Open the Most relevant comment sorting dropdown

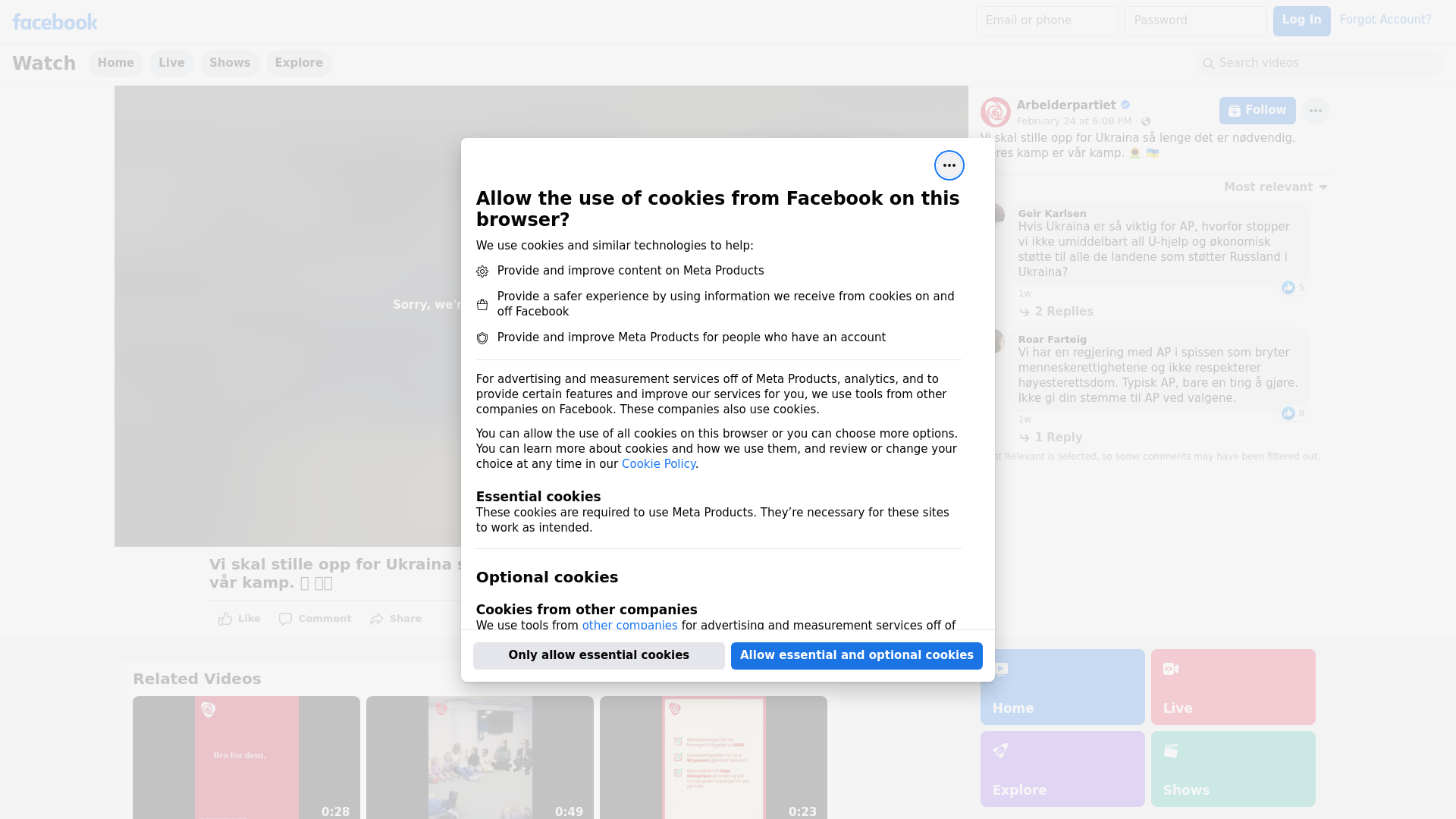pyautogui.click(x=1276, y=187)
